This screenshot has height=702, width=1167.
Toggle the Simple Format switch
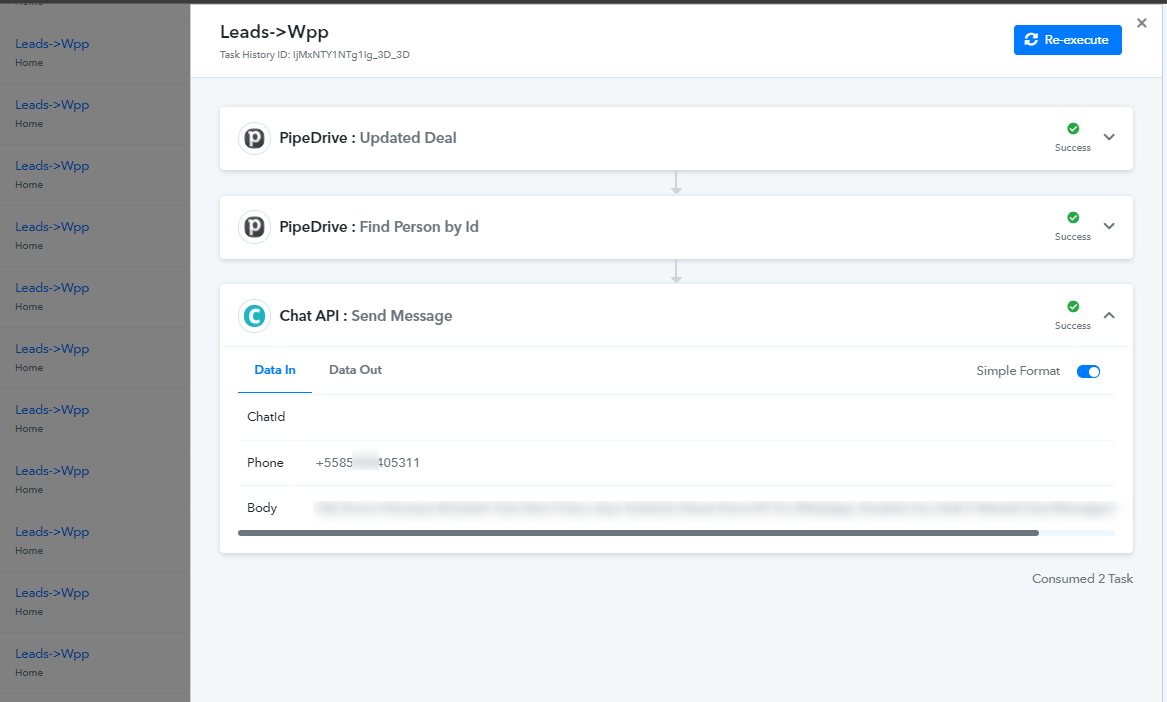click(1088, 371)
